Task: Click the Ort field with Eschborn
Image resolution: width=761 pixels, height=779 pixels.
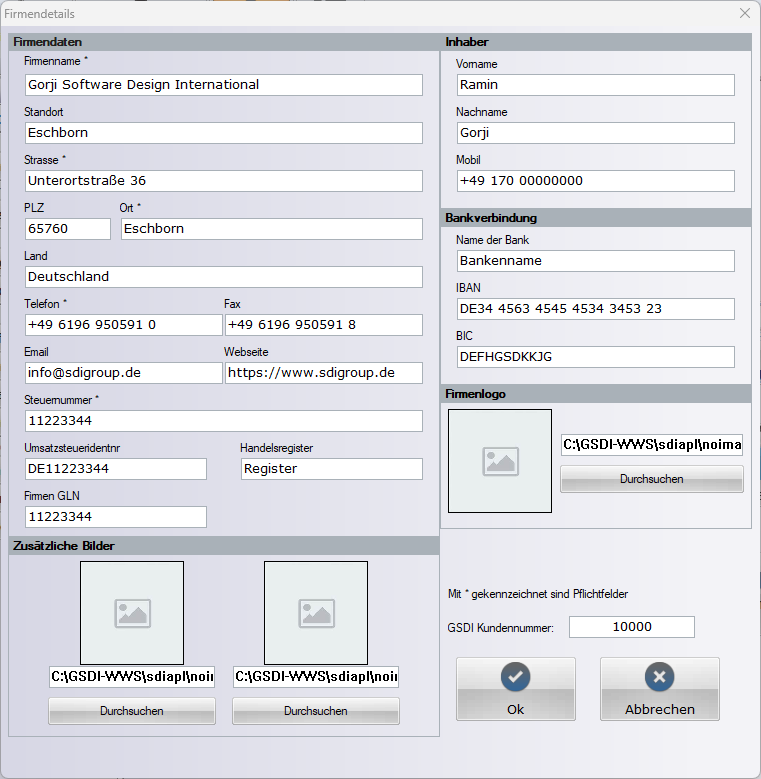Action: (272, 229)
